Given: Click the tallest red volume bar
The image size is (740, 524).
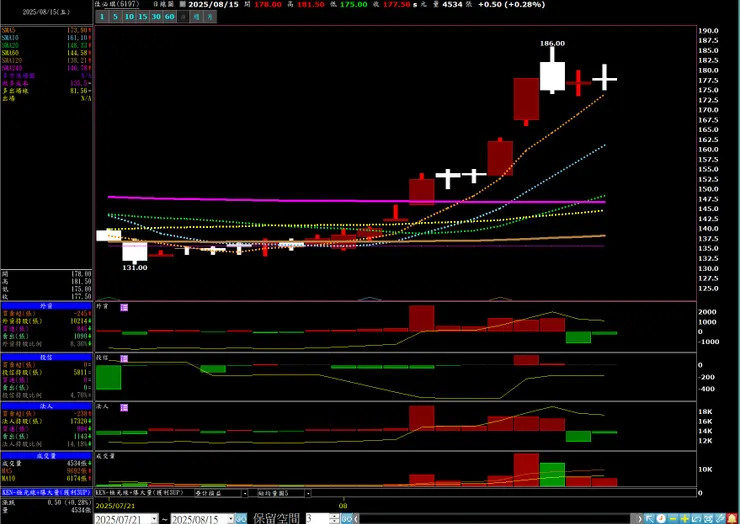Looking at the screenshot, I should click(526, 470).
